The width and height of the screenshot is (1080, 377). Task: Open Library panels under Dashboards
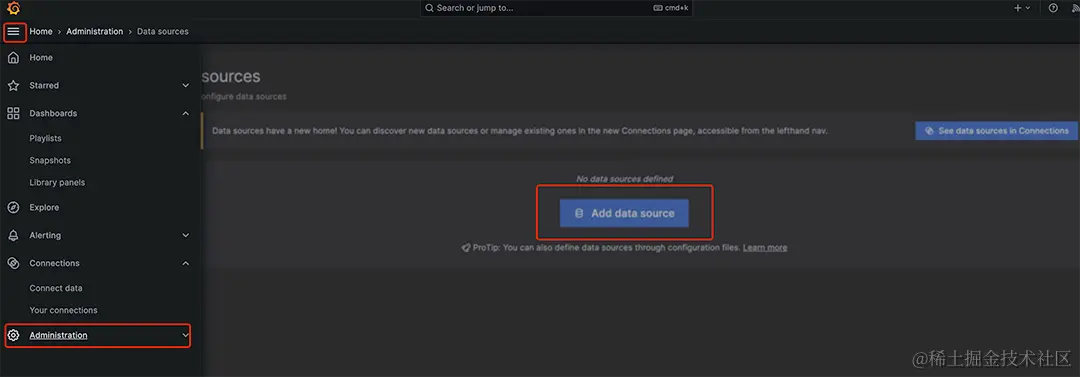click(57, 183)
